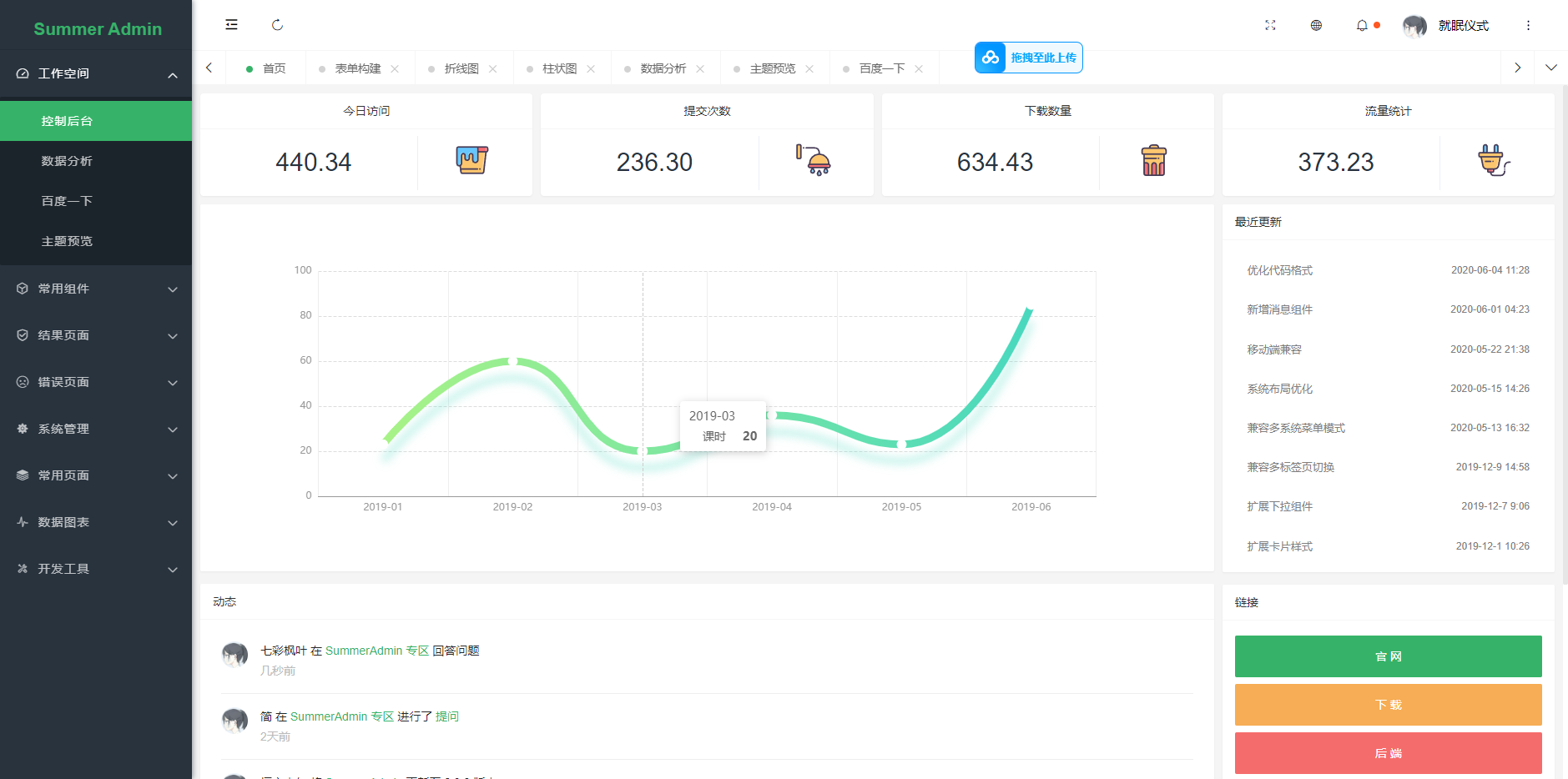Open notifications with the bell icon

click(x=1362, y=26)
